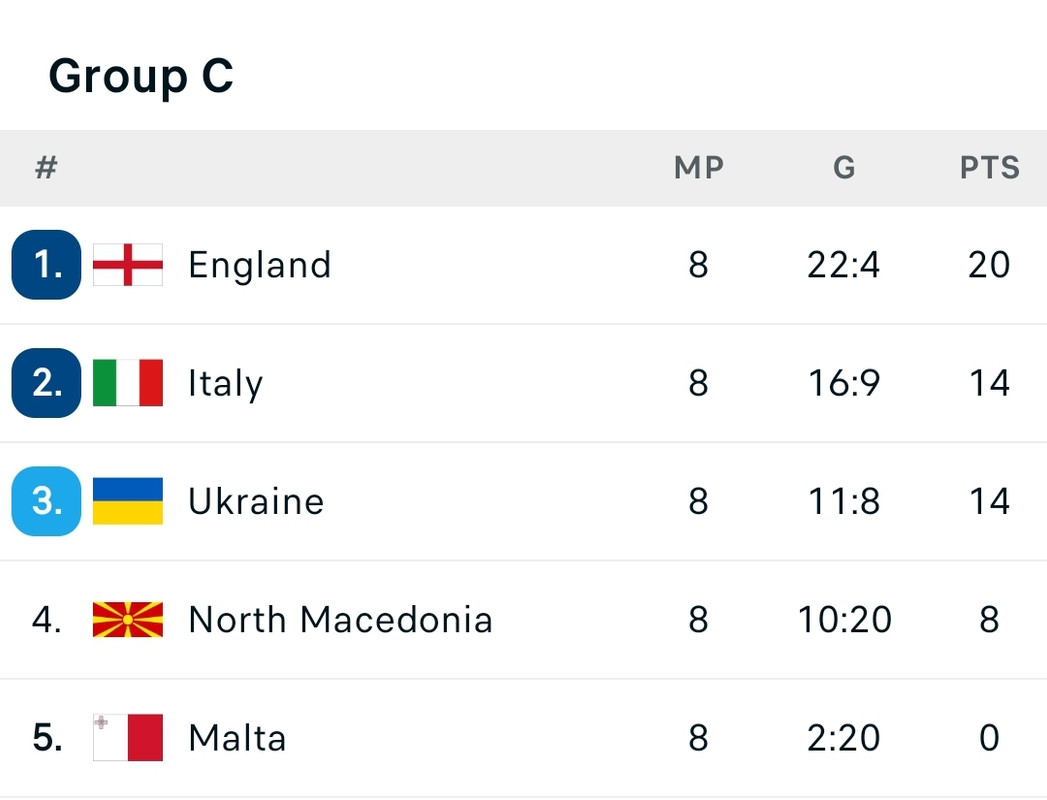1047x800 pixels.
Task: Click the North Macedonia flag icon
Action: 128,619
